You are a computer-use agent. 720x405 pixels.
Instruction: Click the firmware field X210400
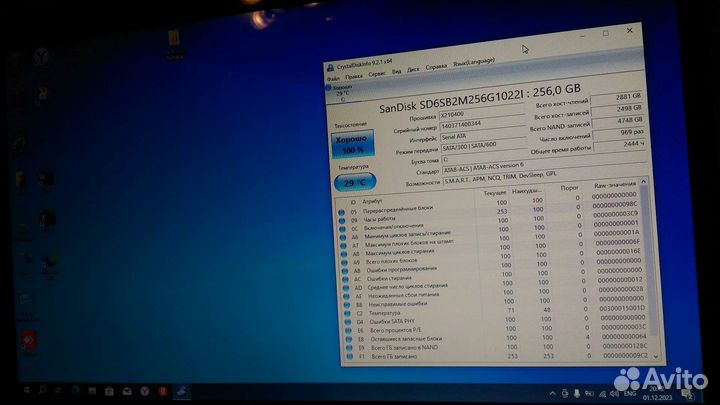(x=482, y=112)
